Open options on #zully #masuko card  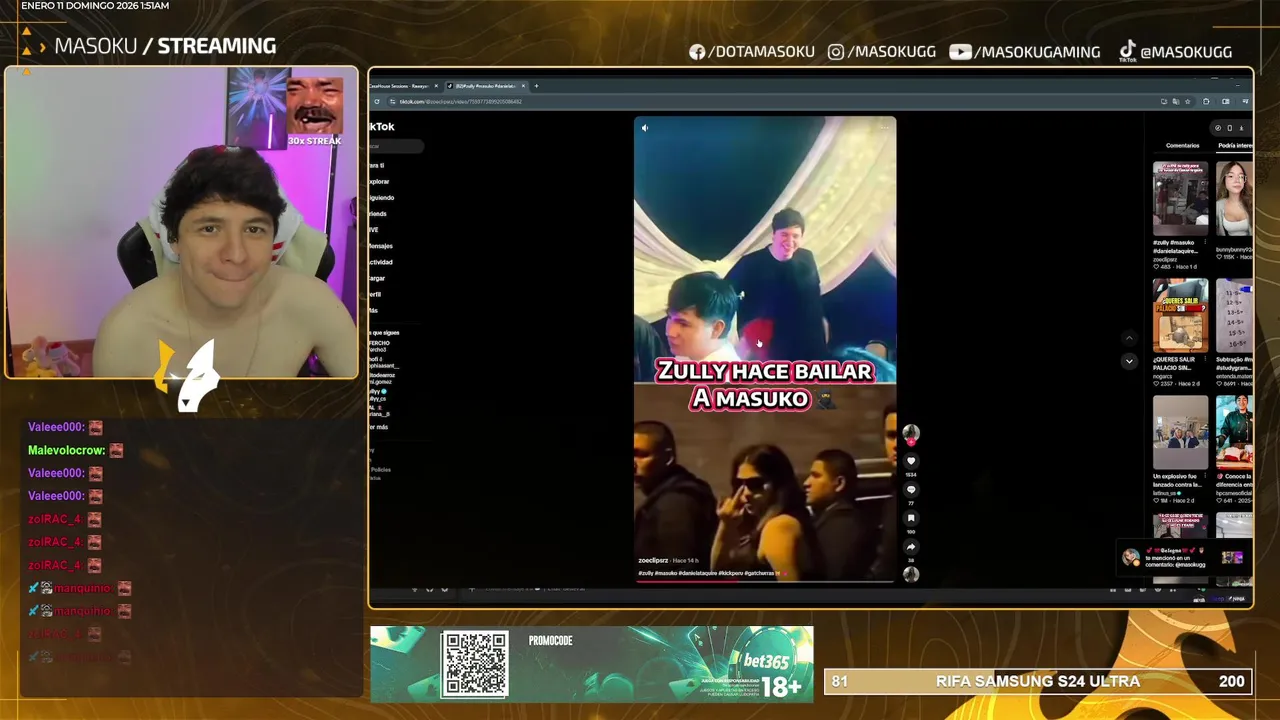[x=1205, y=242]
